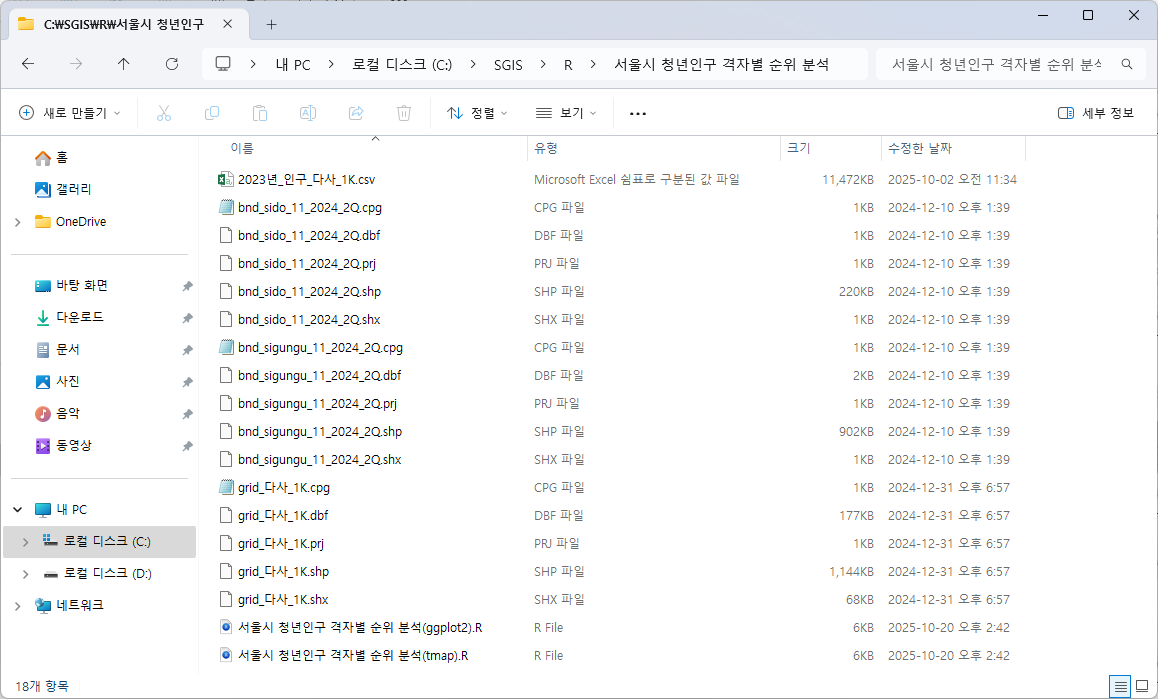This screenshot has width=1158, height=699.
Task: Select file grid_다사_1K.shp
Action: [x=284, y=572]
